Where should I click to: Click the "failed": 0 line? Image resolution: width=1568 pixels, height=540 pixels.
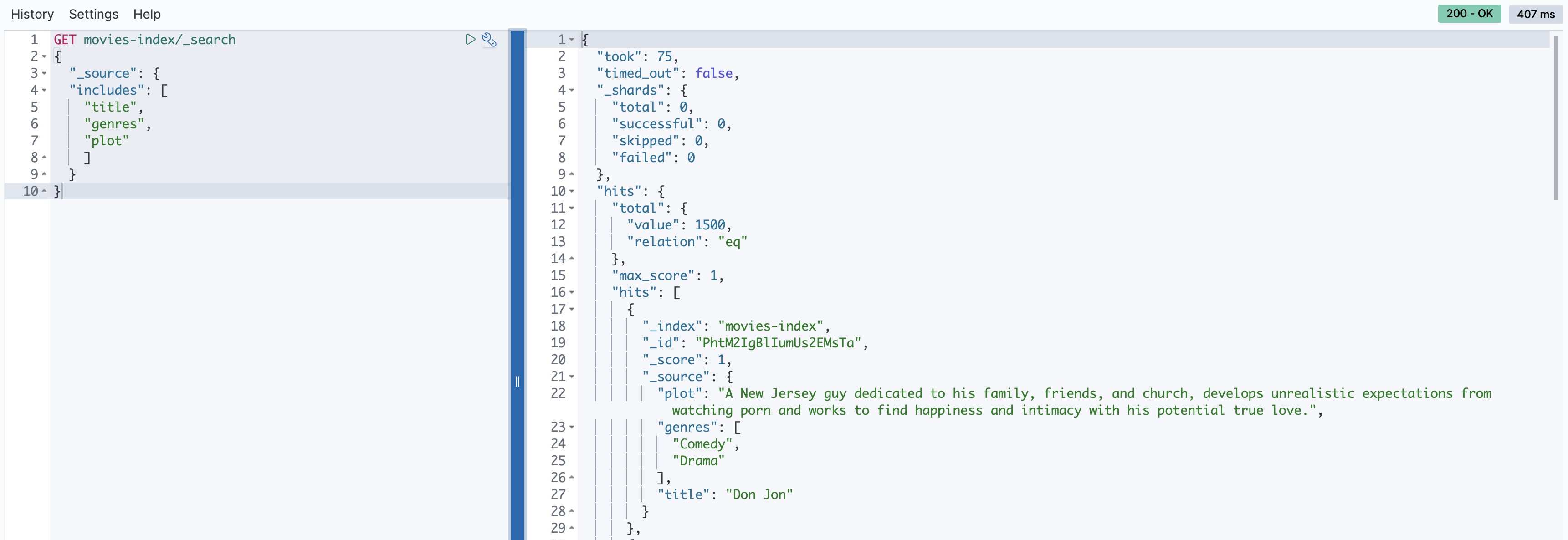tap(653, 158)
